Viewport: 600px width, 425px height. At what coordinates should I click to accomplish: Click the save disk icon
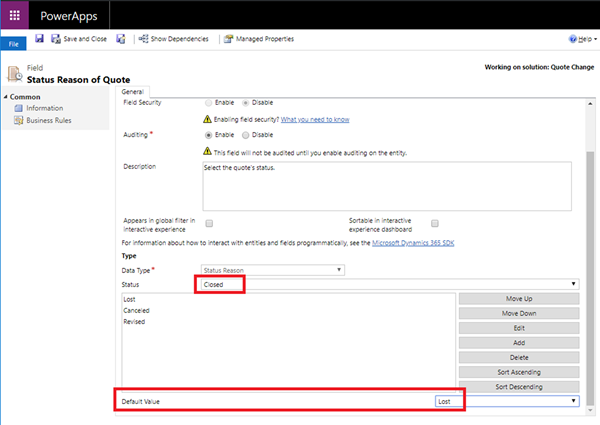point(39,39)
